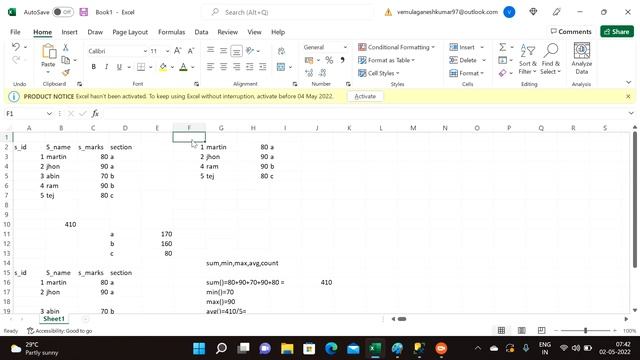The image size is (640, 360).
Task: Click into the Name Box showing F1
Action: coord(24,113)
